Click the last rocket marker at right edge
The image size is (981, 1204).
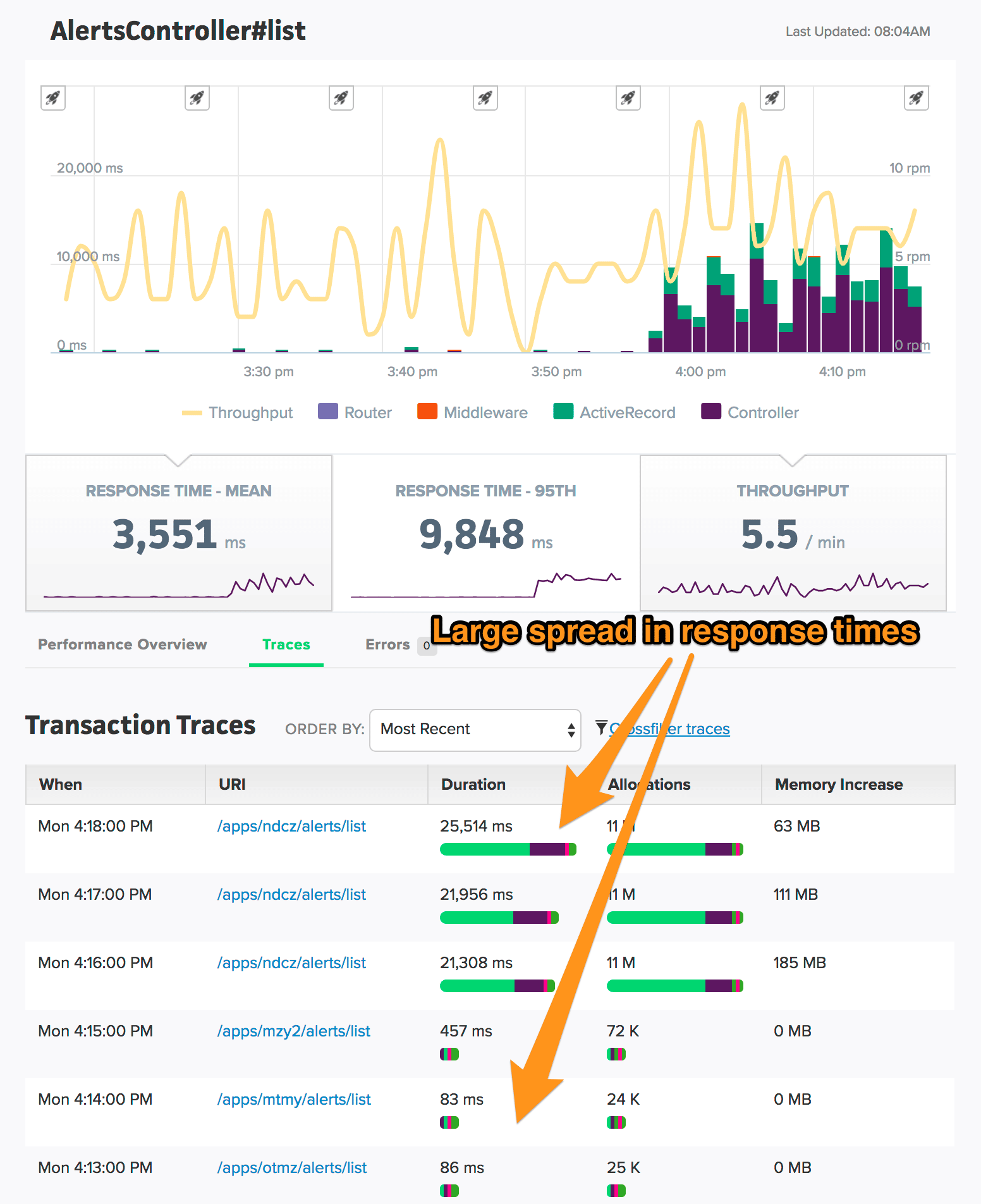click(x=917, y=98)
